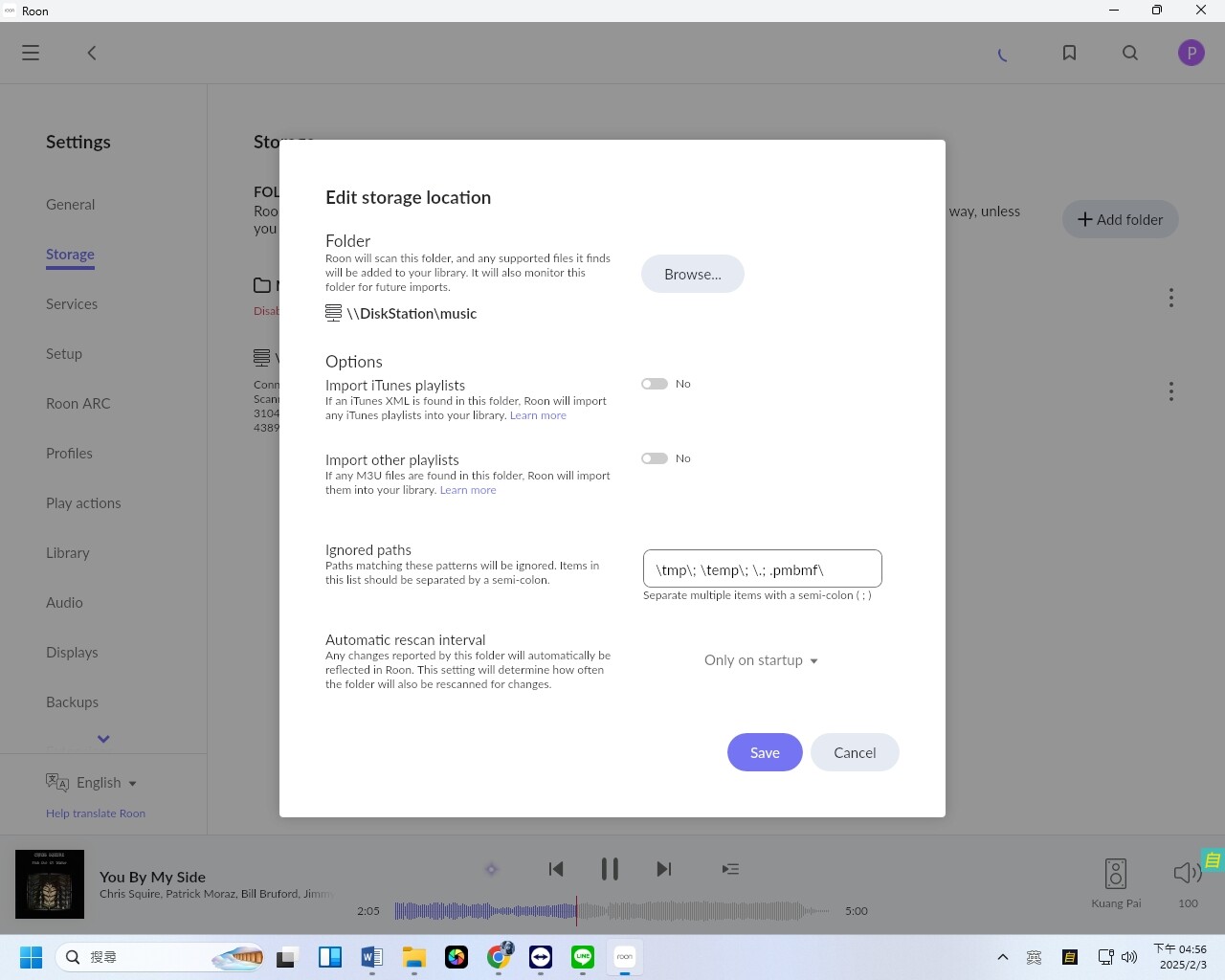This screenshot has width=1225, height=980.
Task: Toggle Import other playlists switch
Action: click(x=655, y=458)
